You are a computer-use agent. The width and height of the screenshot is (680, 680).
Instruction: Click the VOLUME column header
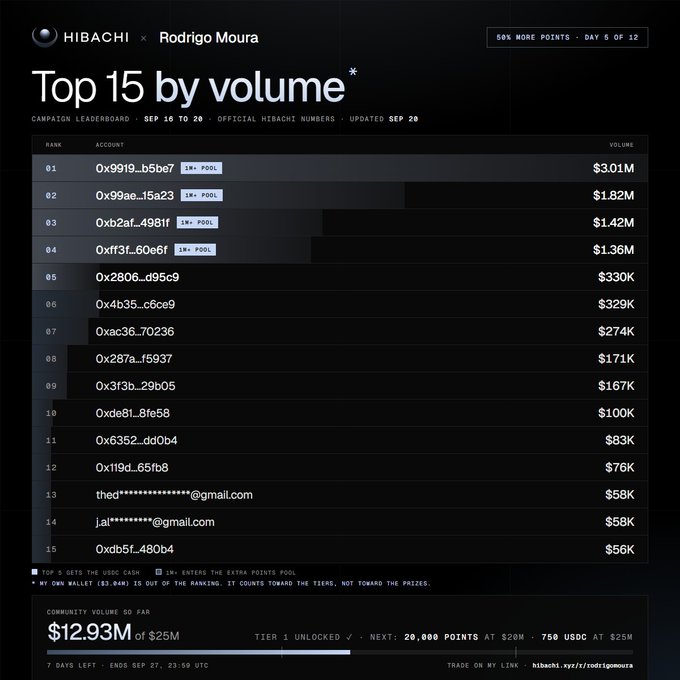coord(621,145)
